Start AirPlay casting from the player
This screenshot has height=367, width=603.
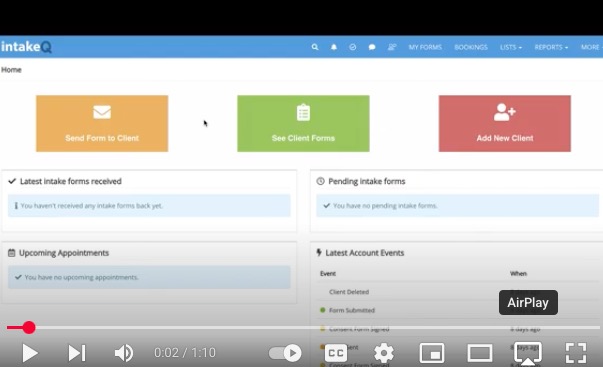point(528,352)
